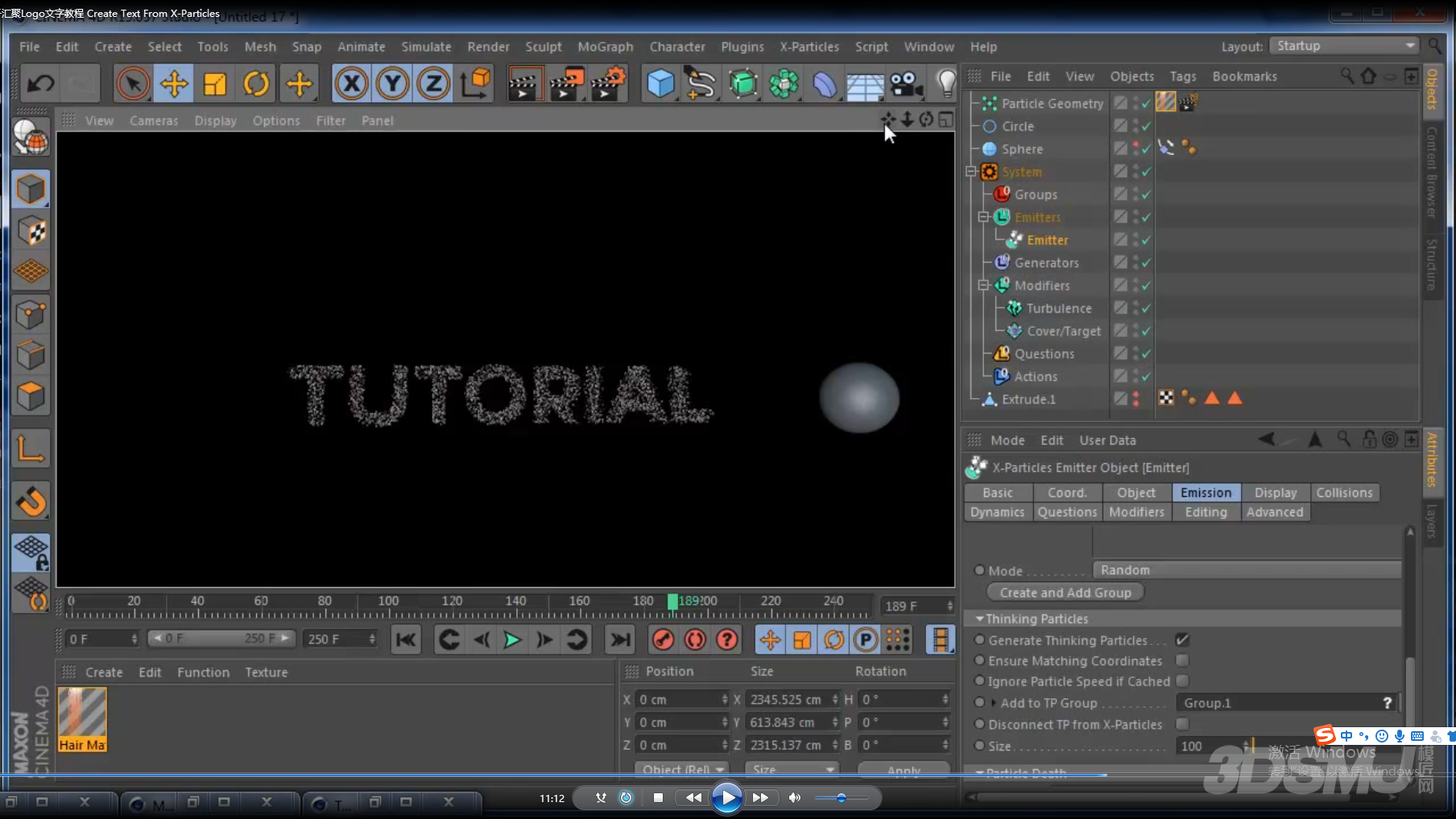1456x819 pixels.
Task: Toggle the Turbulence modifier's enable checkmark
Action: [1145, 308]
